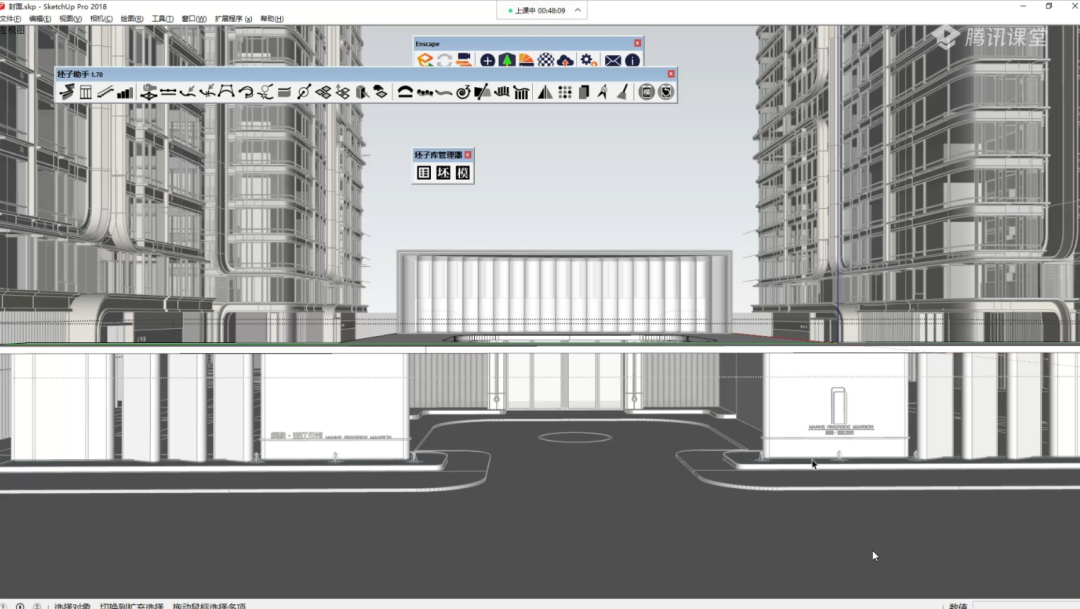Click the copy pages icon in 坯子助手
This screenshot has height=609, width=1080.
coord(584,92)
